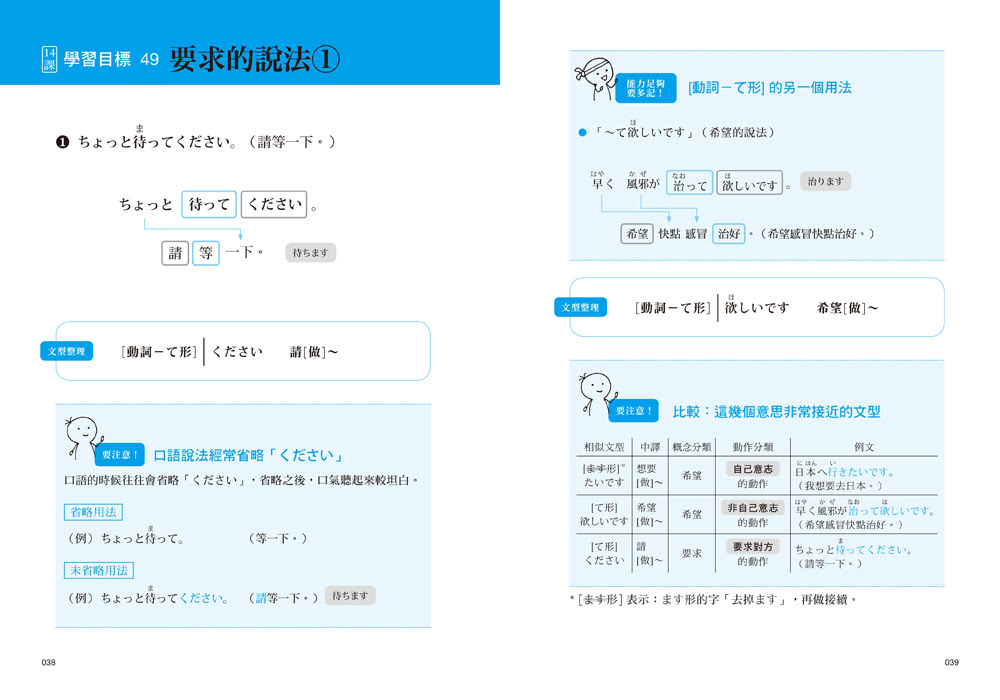Click the boxed word 希望 under the arrows
Image resolution: width=1000 pixels, height=700 pixels.
tap(636, 233)
